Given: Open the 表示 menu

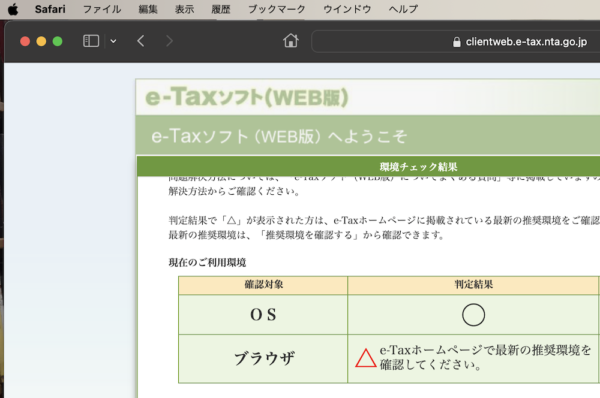Looking at the screenshot, I should (184, 9).
